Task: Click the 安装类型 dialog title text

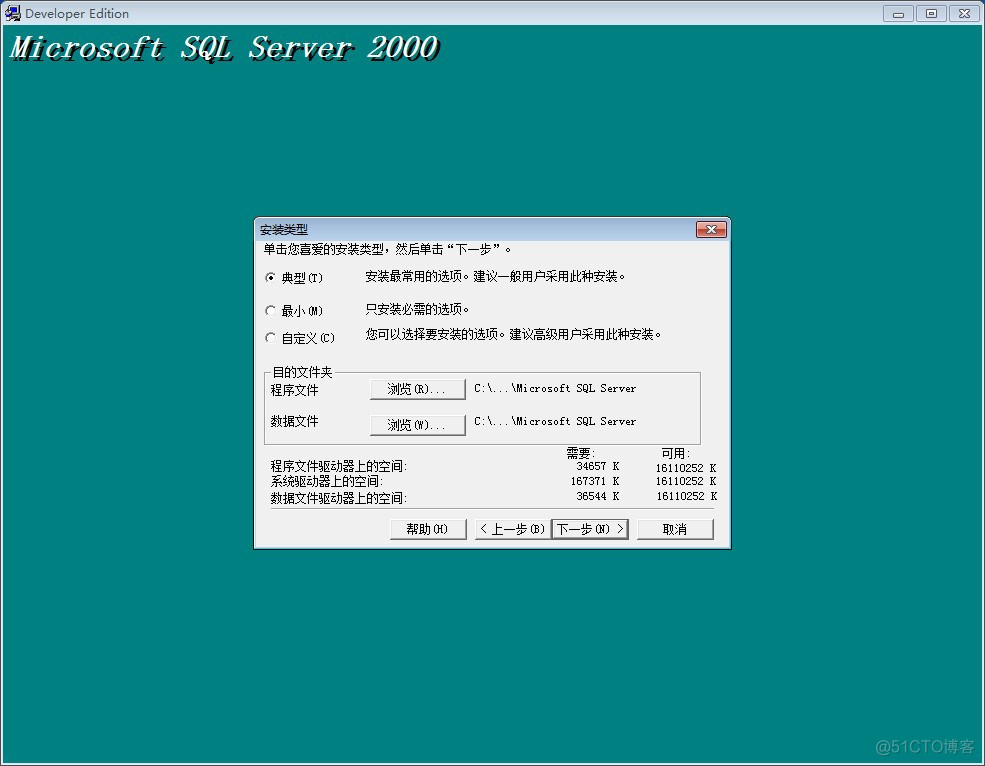Action: click(x=284, y=229)
